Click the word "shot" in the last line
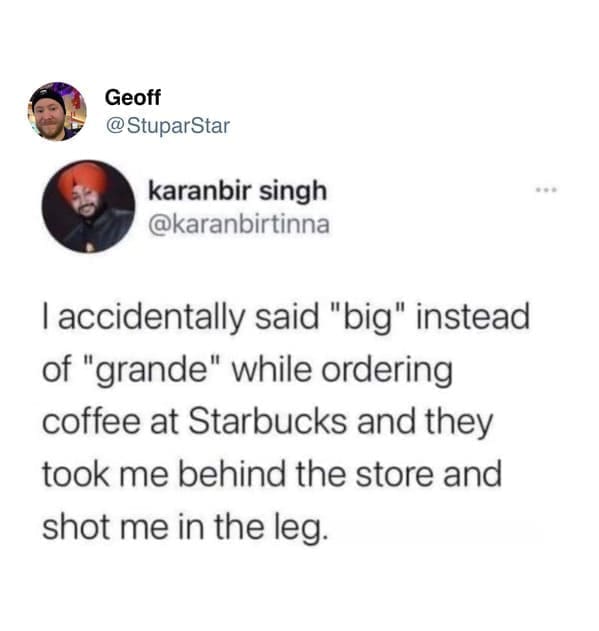This screenshot has height=631, width=599. click(76, 527)
